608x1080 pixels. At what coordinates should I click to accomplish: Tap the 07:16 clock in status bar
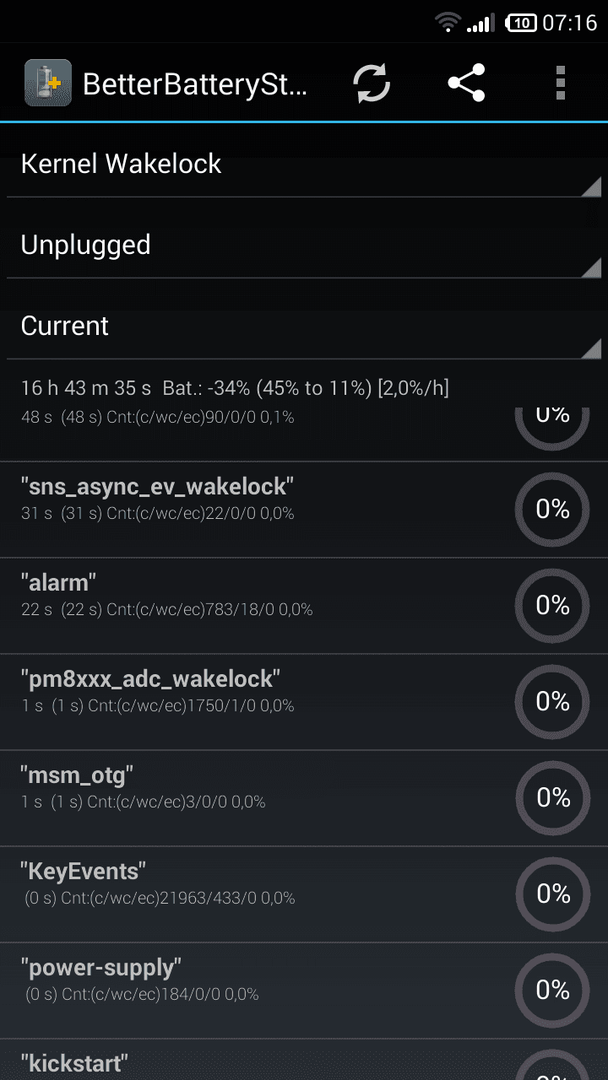(569, 23)
